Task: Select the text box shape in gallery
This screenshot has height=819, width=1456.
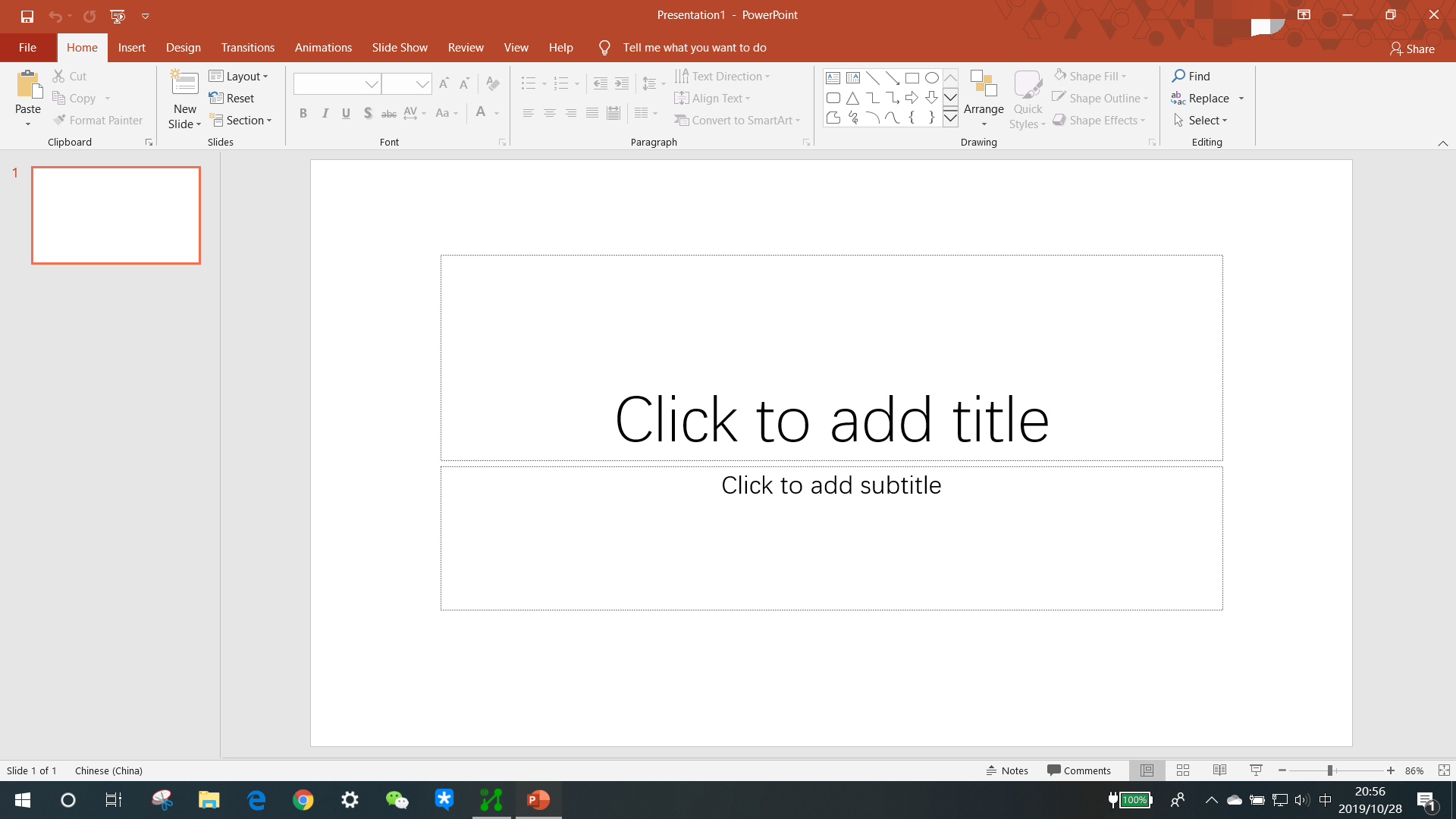Action: 833,77
